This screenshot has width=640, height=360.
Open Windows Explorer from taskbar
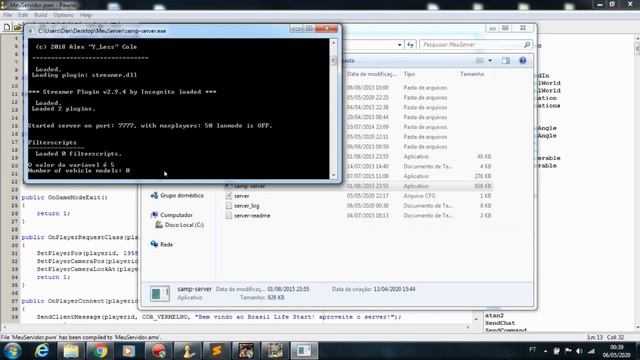(x=71, y=351)
